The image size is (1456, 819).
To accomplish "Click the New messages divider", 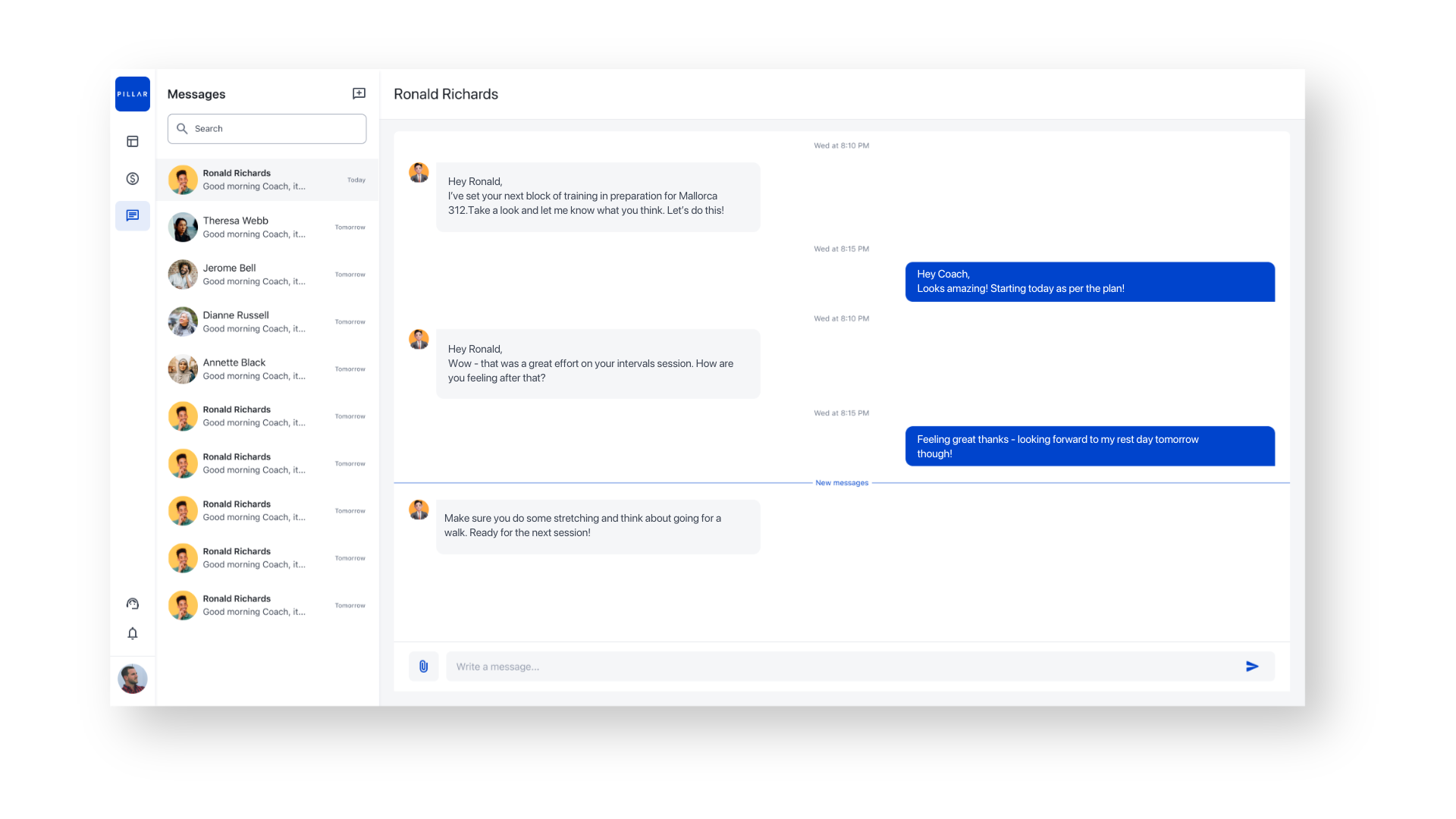I will pos(842,482).
